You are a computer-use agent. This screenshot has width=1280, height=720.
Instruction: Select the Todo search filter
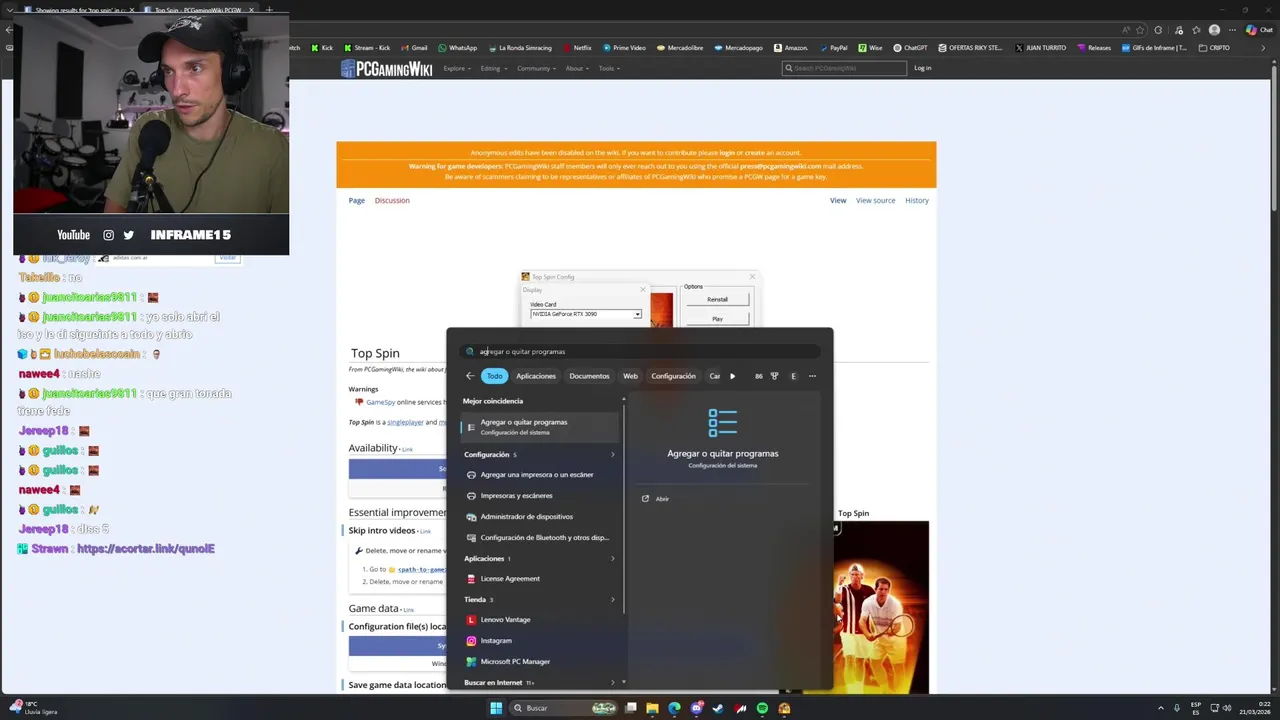(x=495, y=376)
